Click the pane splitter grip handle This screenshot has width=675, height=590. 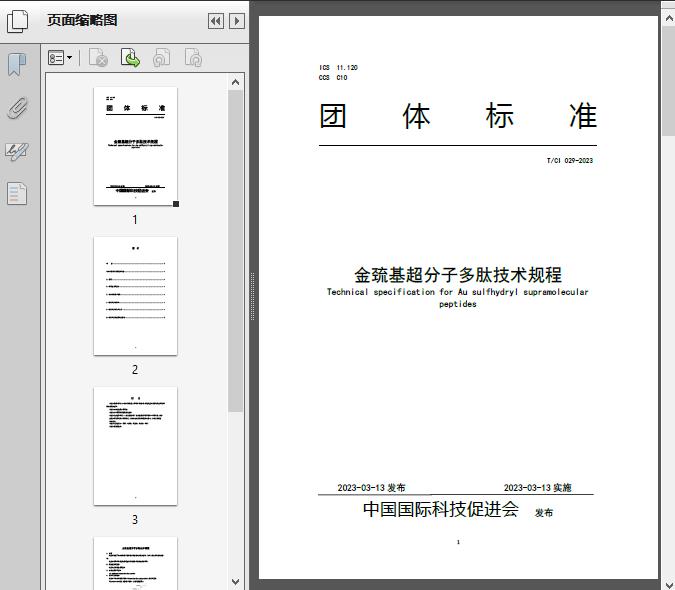coord(252,295)
